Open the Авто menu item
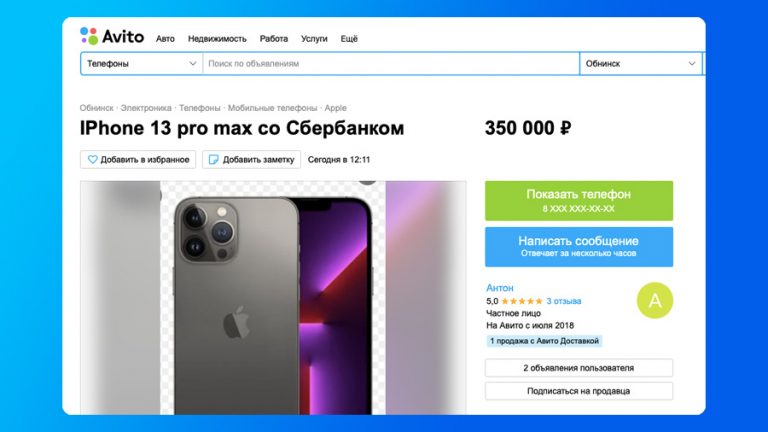The image size is (768, 432). click(x=165, y=39)
